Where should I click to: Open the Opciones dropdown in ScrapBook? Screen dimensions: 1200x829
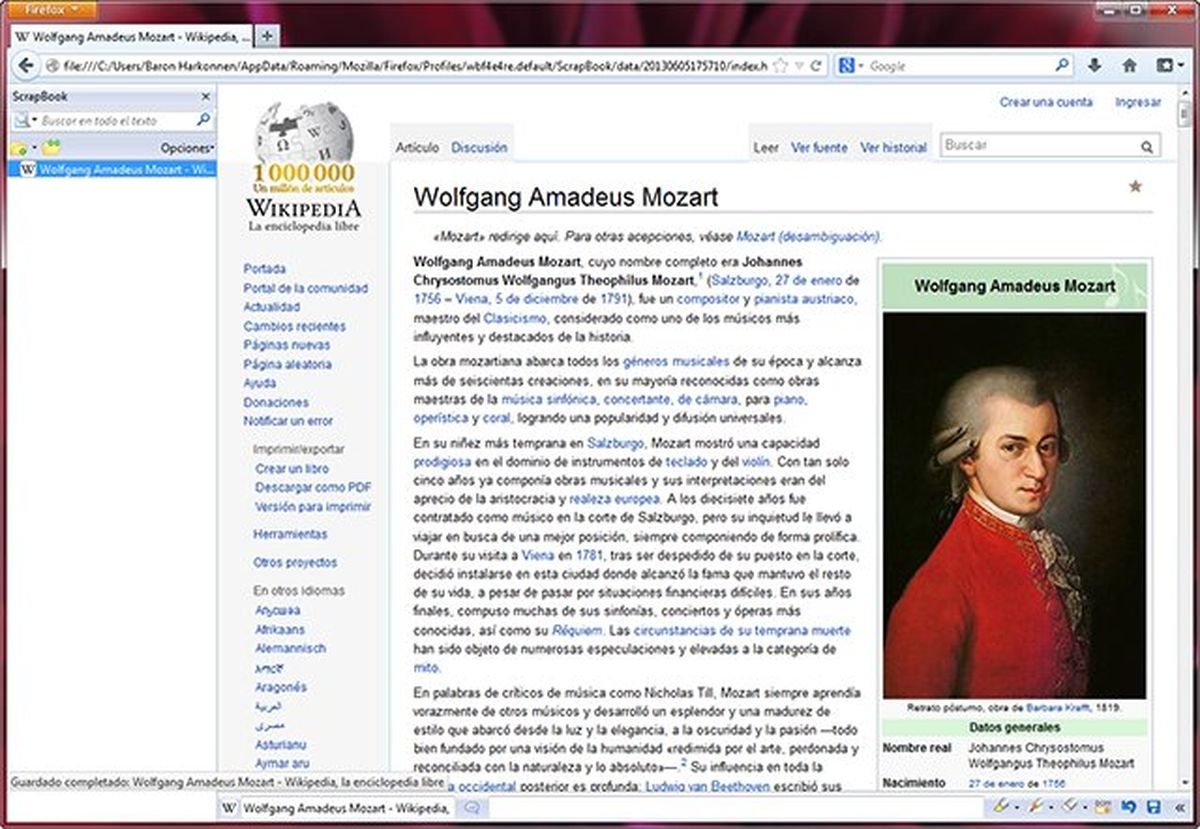[x=186, y=147]
